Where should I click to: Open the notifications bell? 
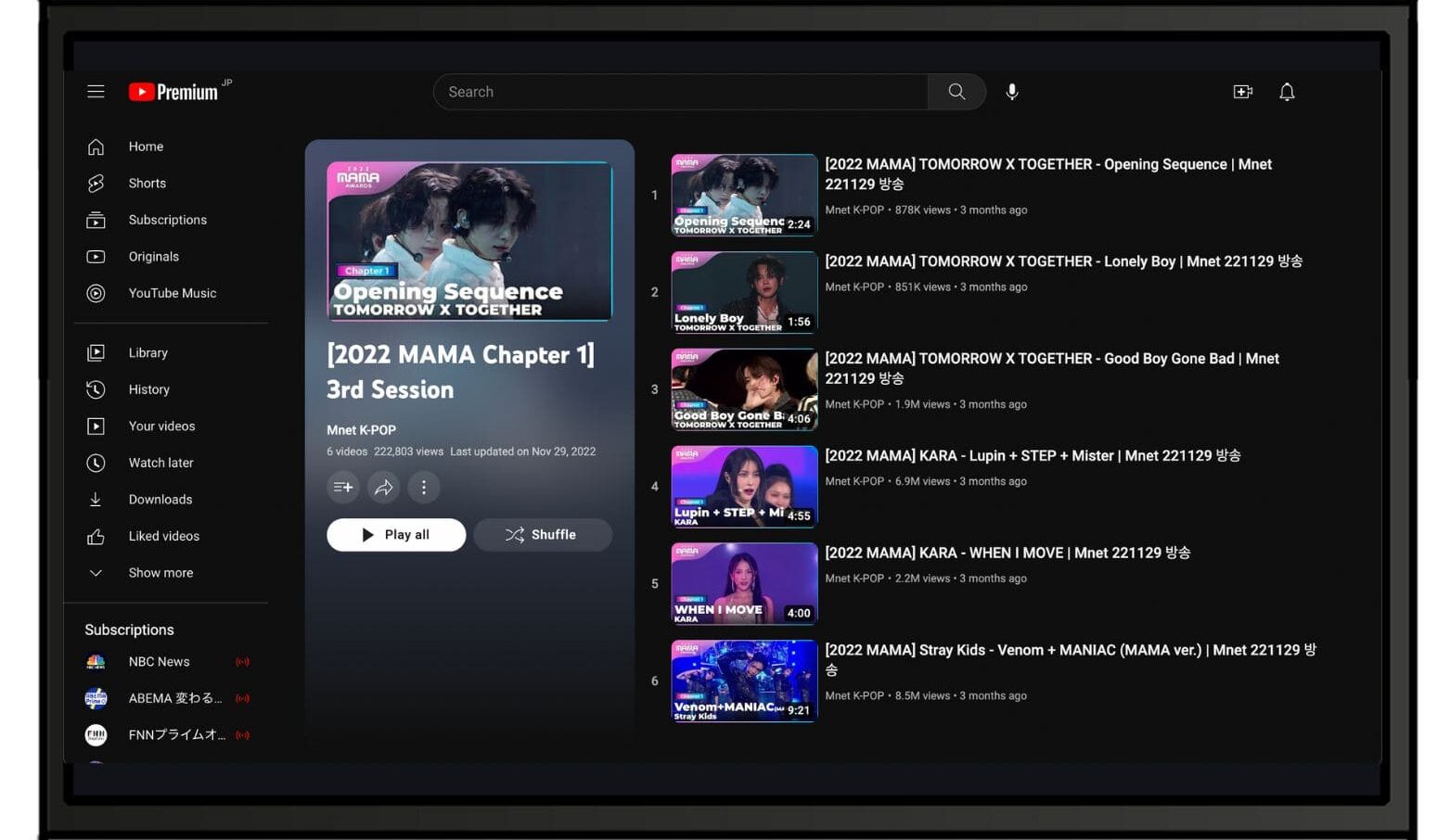1287,92
